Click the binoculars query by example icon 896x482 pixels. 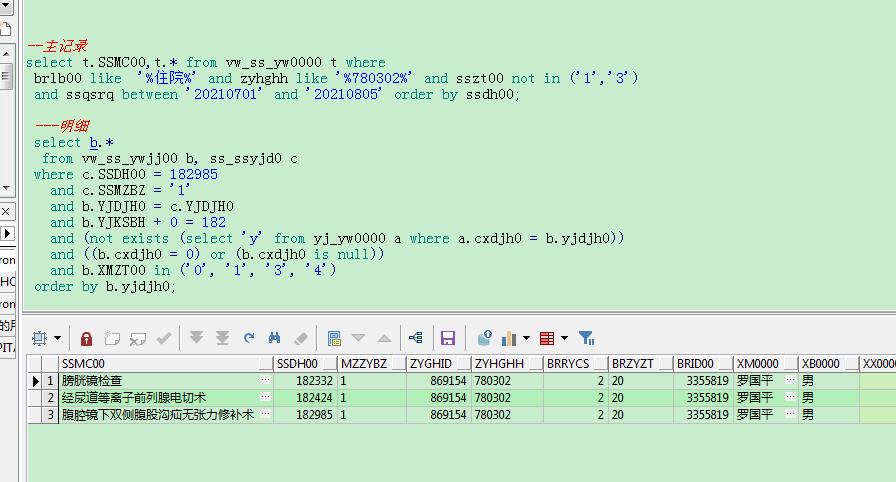pyautogui.click(x=274, y=338)
